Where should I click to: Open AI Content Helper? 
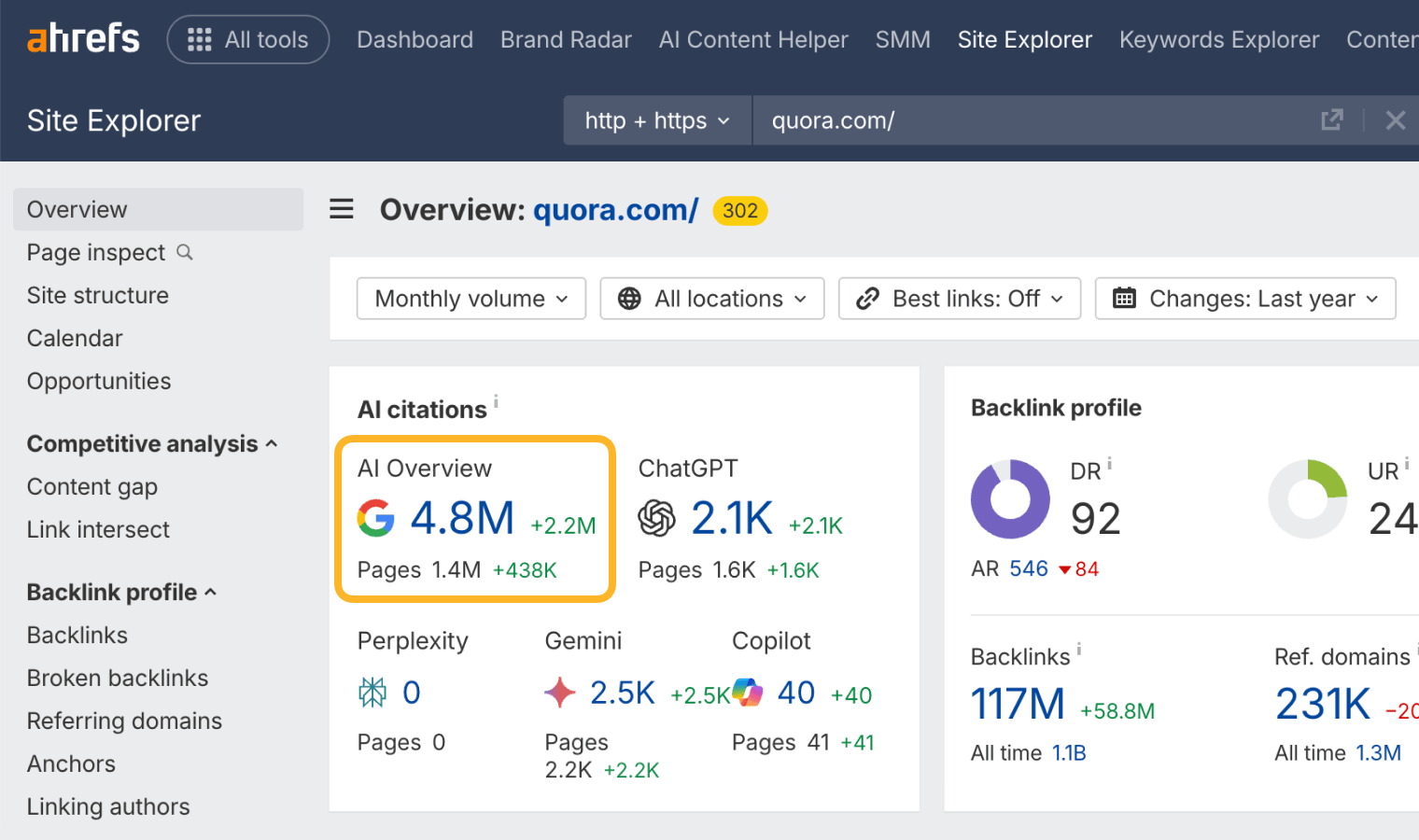click(753, 39)
